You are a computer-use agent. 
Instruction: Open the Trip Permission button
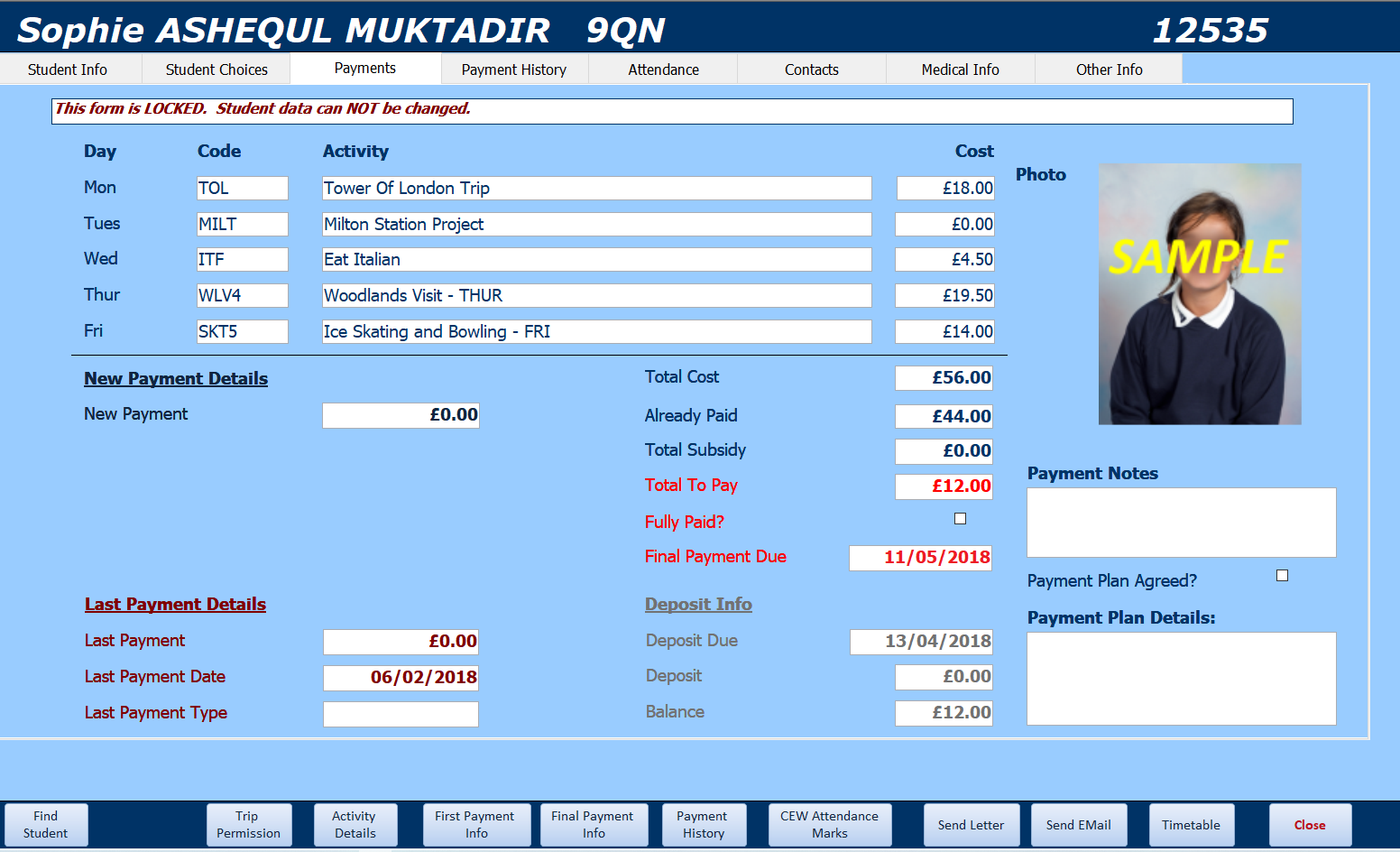click(x=249, y=825)
